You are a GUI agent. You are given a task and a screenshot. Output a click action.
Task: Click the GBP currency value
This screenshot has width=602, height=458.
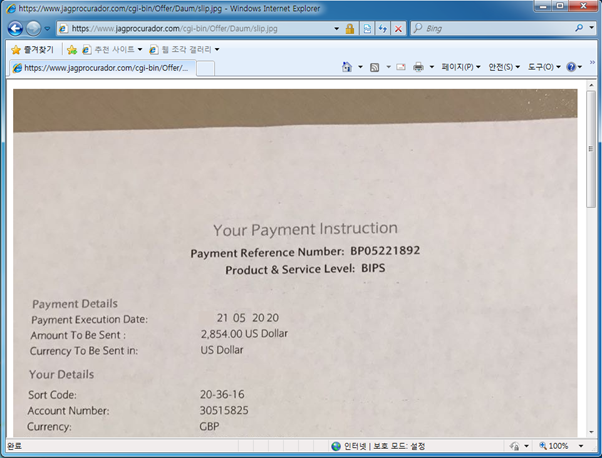[209, 427]
